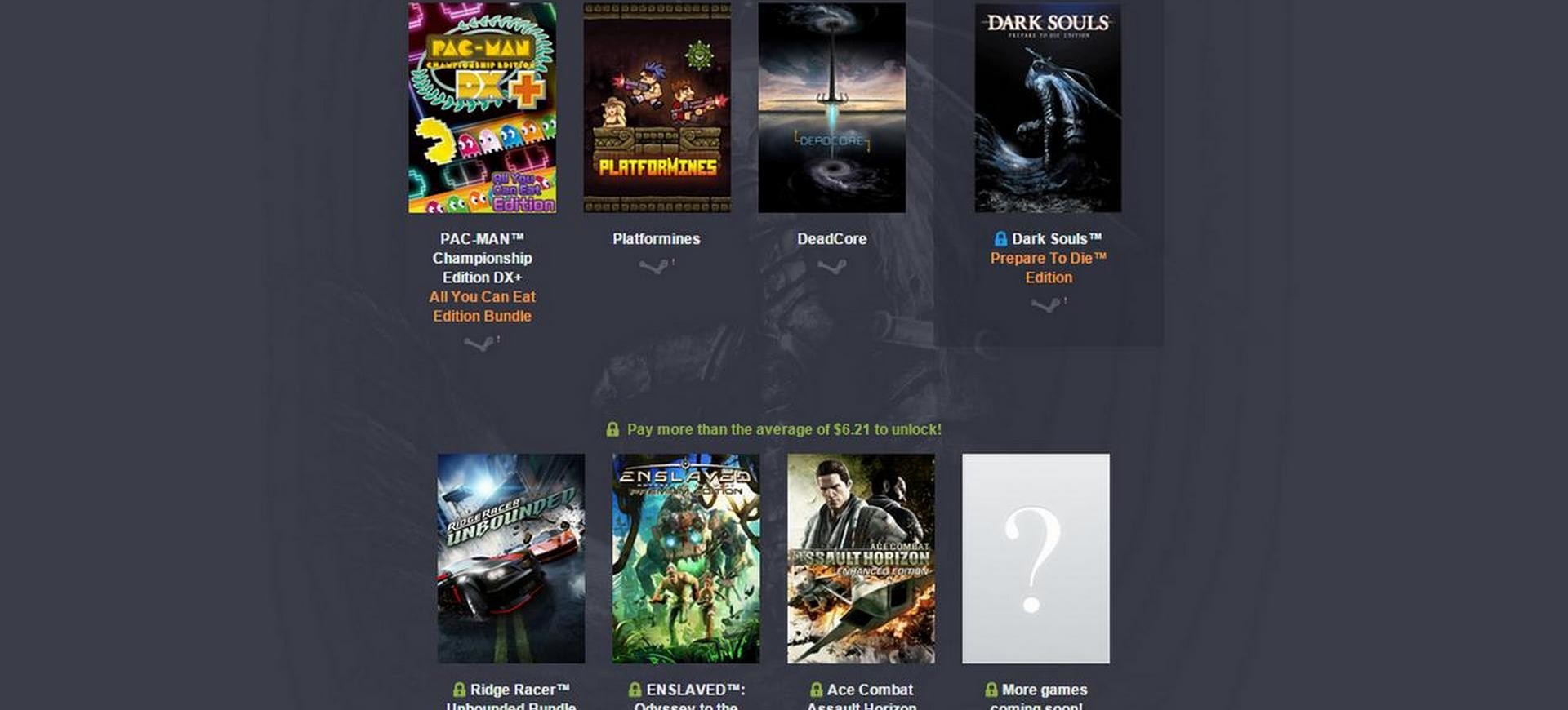
Task: Open the DeadCore cover image
Action: click(x=831, y=108)
